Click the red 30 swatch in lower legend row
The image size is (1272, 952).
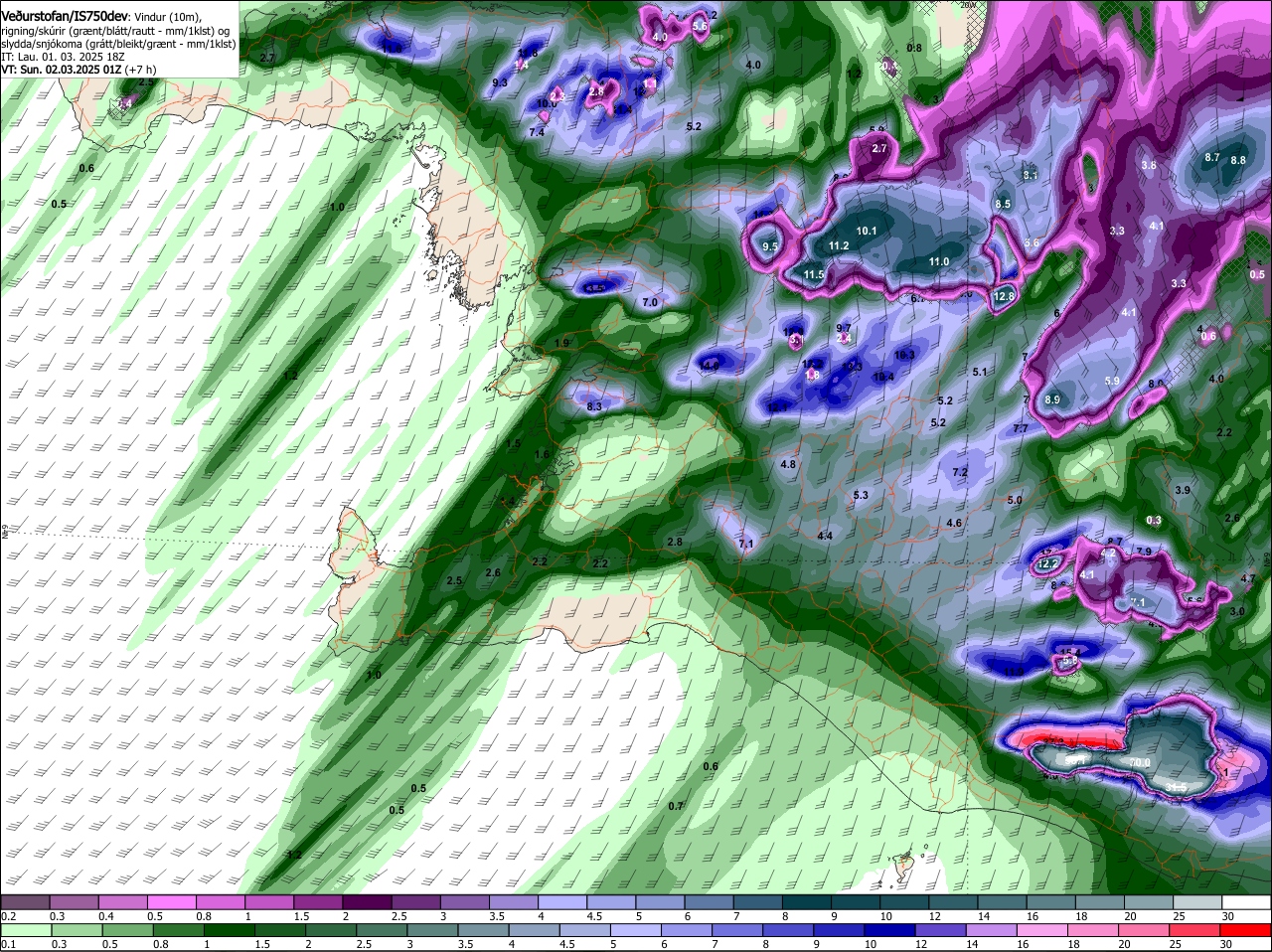[1244, 930]
